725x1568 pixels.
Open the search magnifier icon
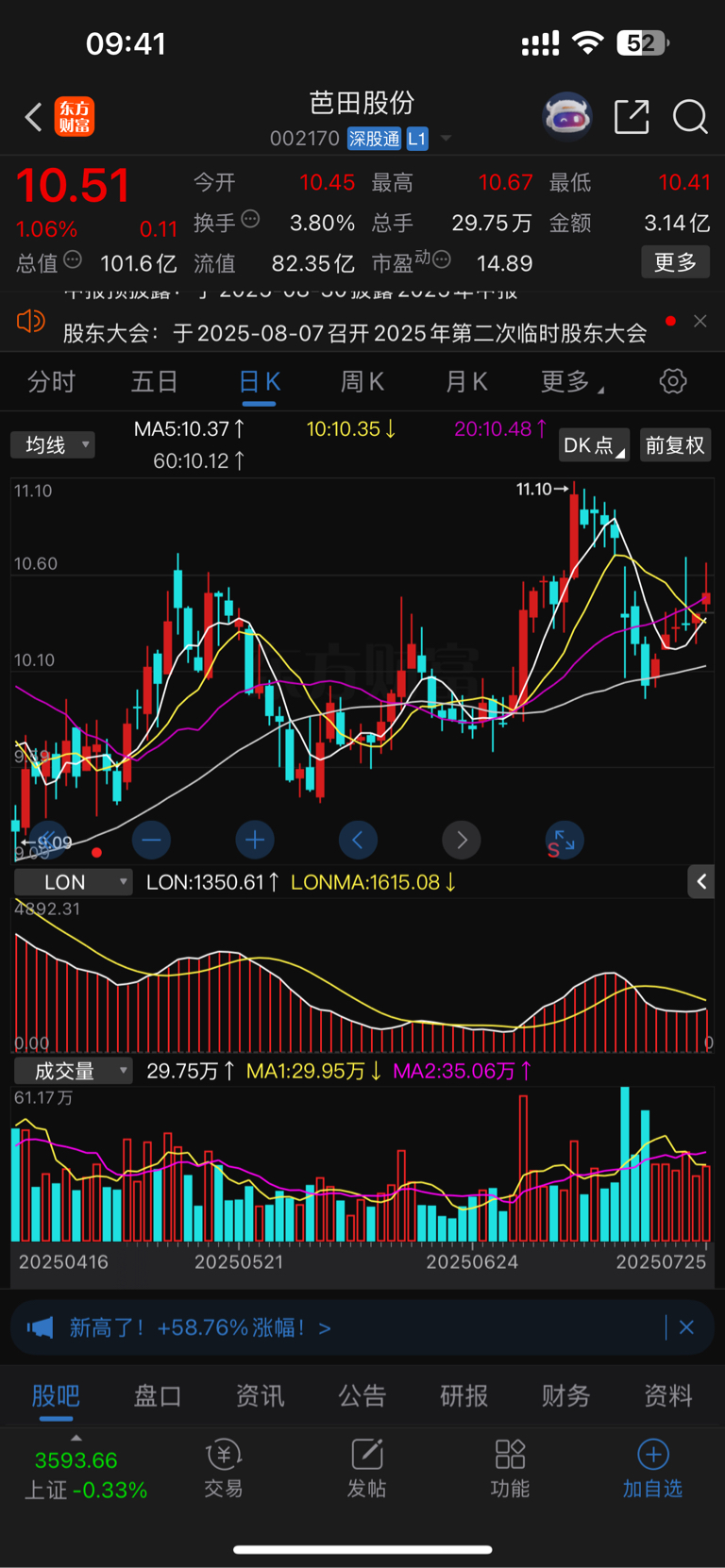(x=690, y=117)
